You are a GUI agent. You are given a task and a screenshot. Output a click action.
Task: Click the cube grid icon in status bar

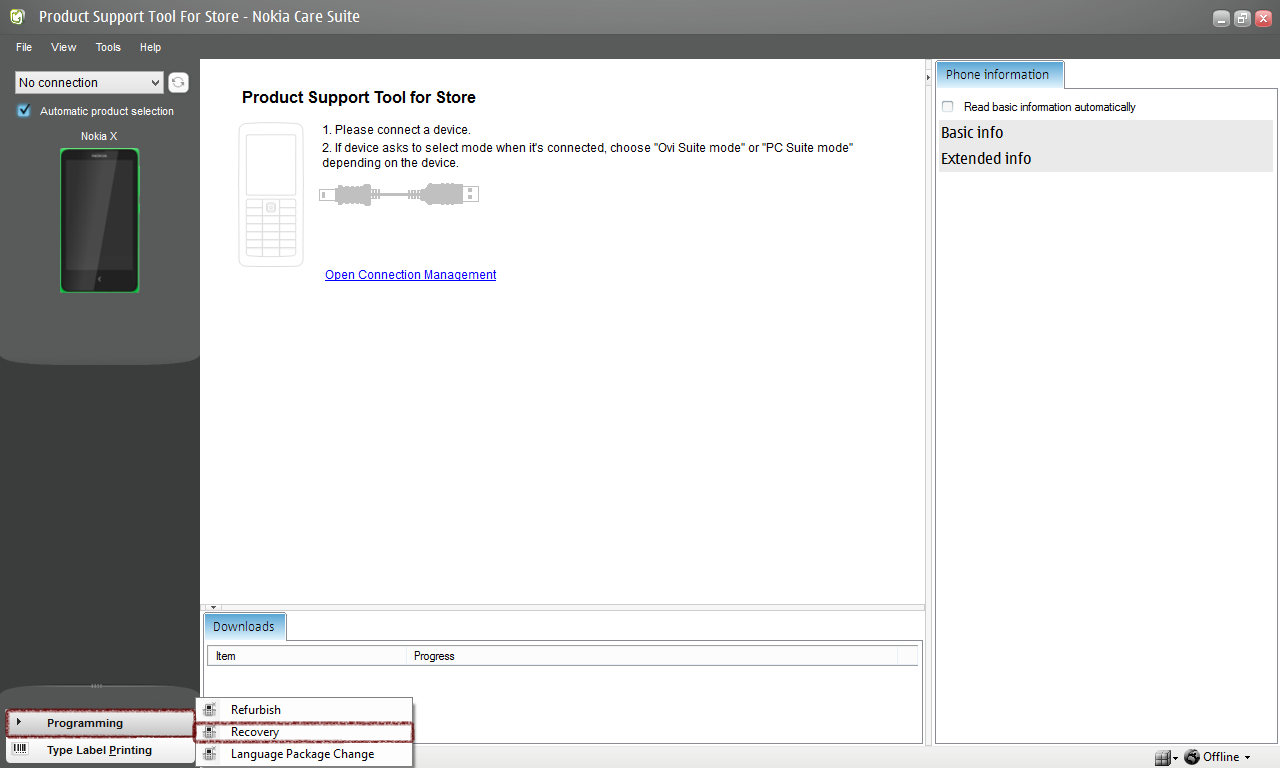click(1161, 757)
